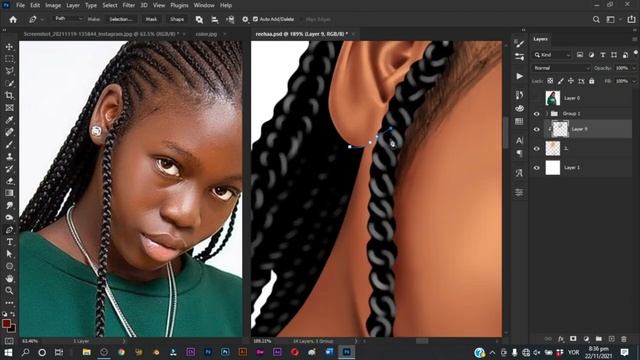Hide the Group 1 layer
This screenshot has height=360, width=640.
(x=537, y=114)
